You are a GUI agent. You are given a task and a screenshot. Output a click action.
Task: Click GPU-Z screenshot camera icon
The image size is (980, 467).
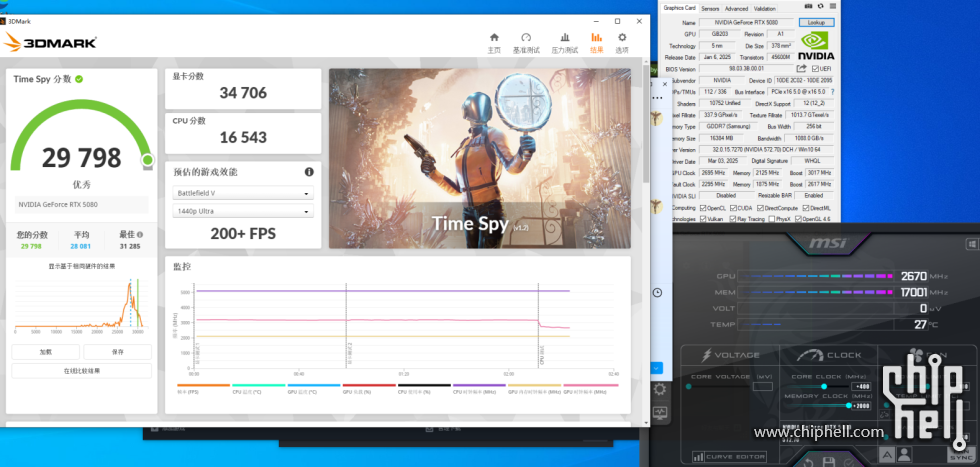click(x=808, y=6)
